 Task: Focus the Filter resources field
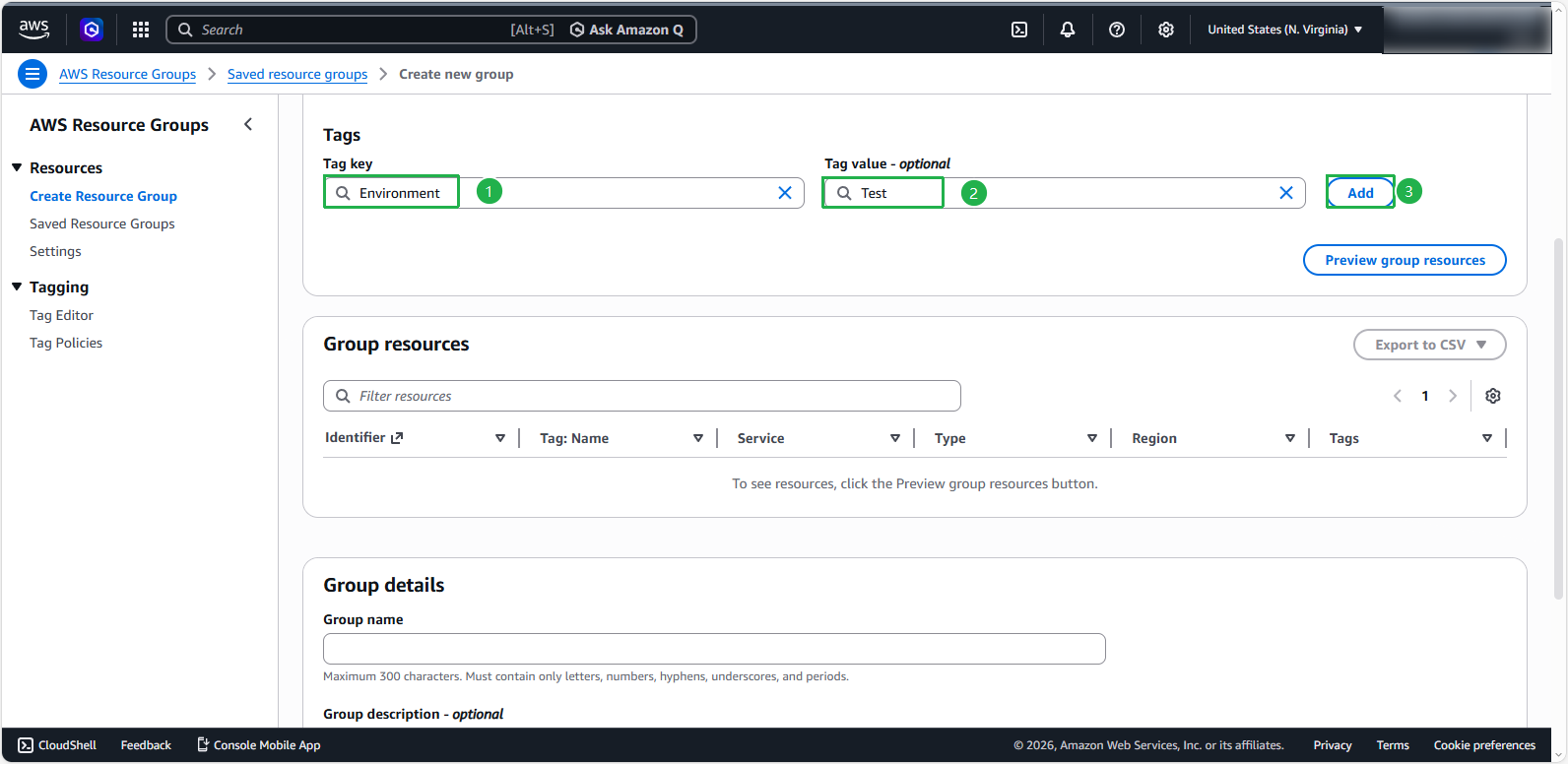point(642,396)
